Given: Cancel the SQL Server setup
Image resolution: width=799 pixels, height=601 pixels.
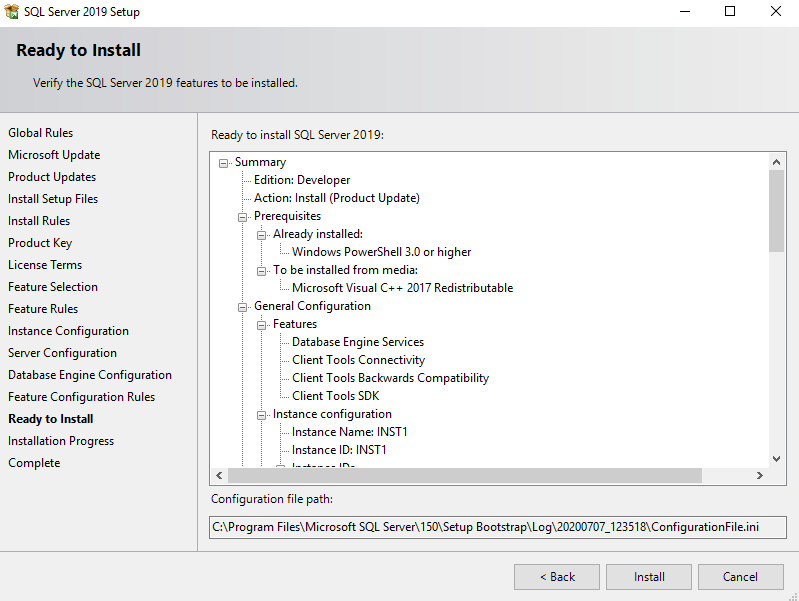Looking at the screenshot, I should click(740, 577).
